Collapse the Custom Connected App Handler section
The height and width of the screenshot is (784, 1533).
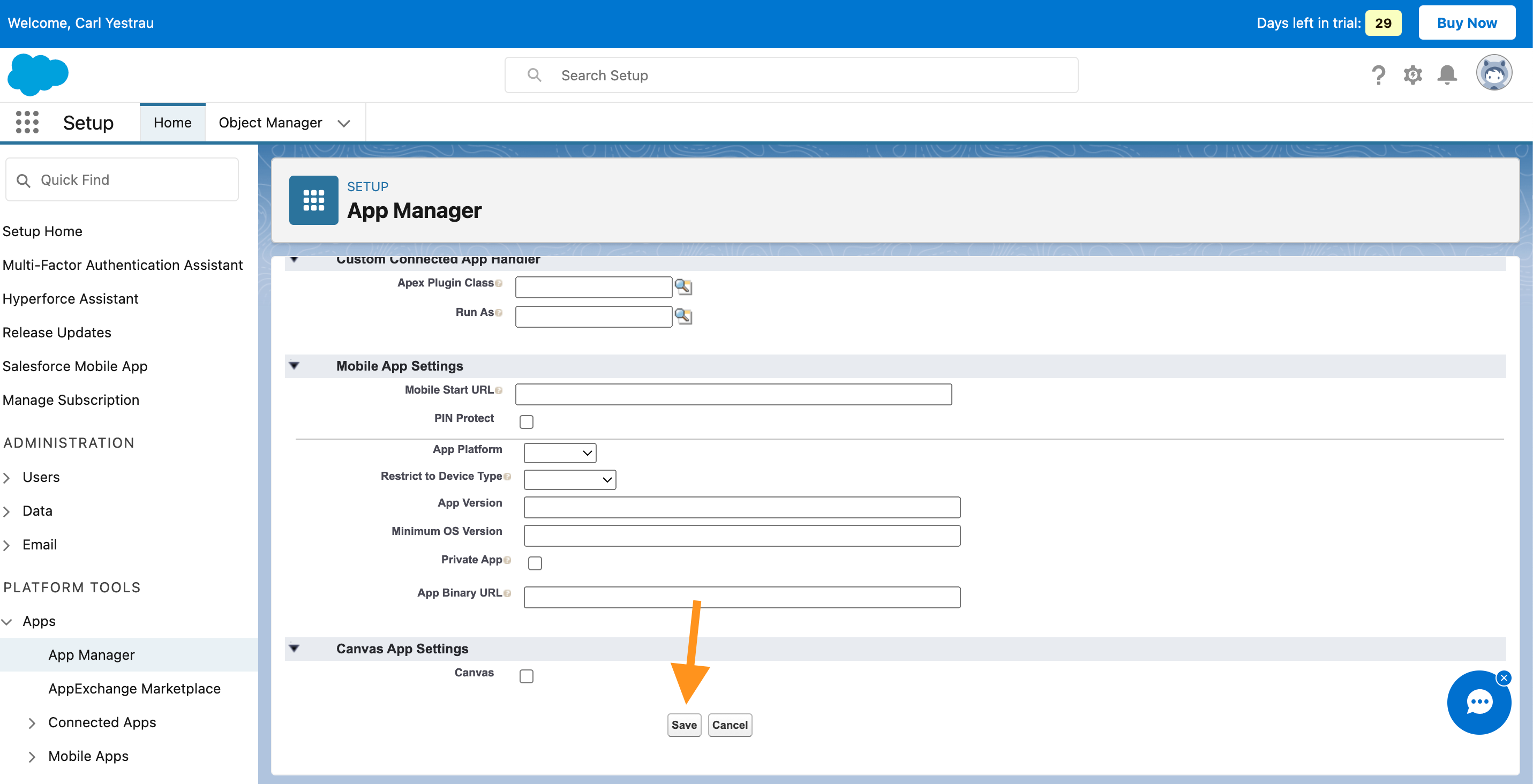tap(294, 259)
